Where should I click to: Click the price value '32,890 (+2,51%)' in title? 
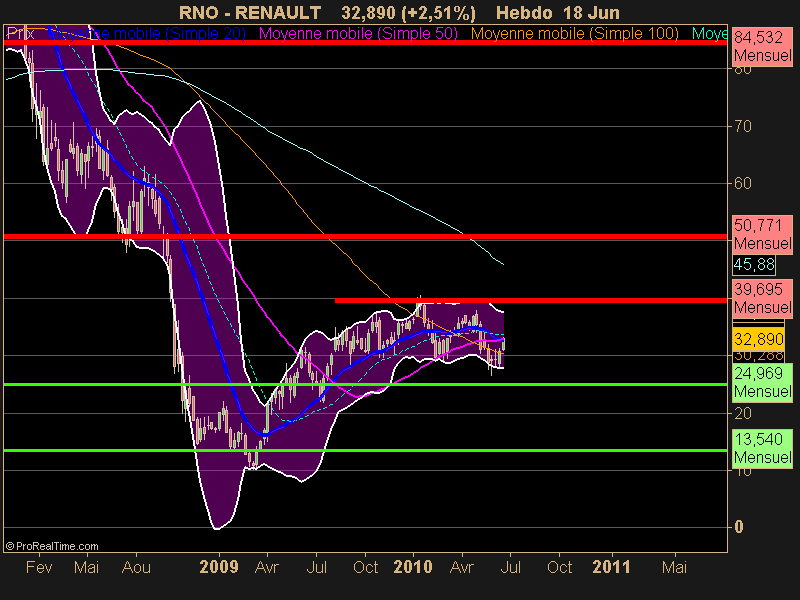pyautogui.click(x=408, y=12)
